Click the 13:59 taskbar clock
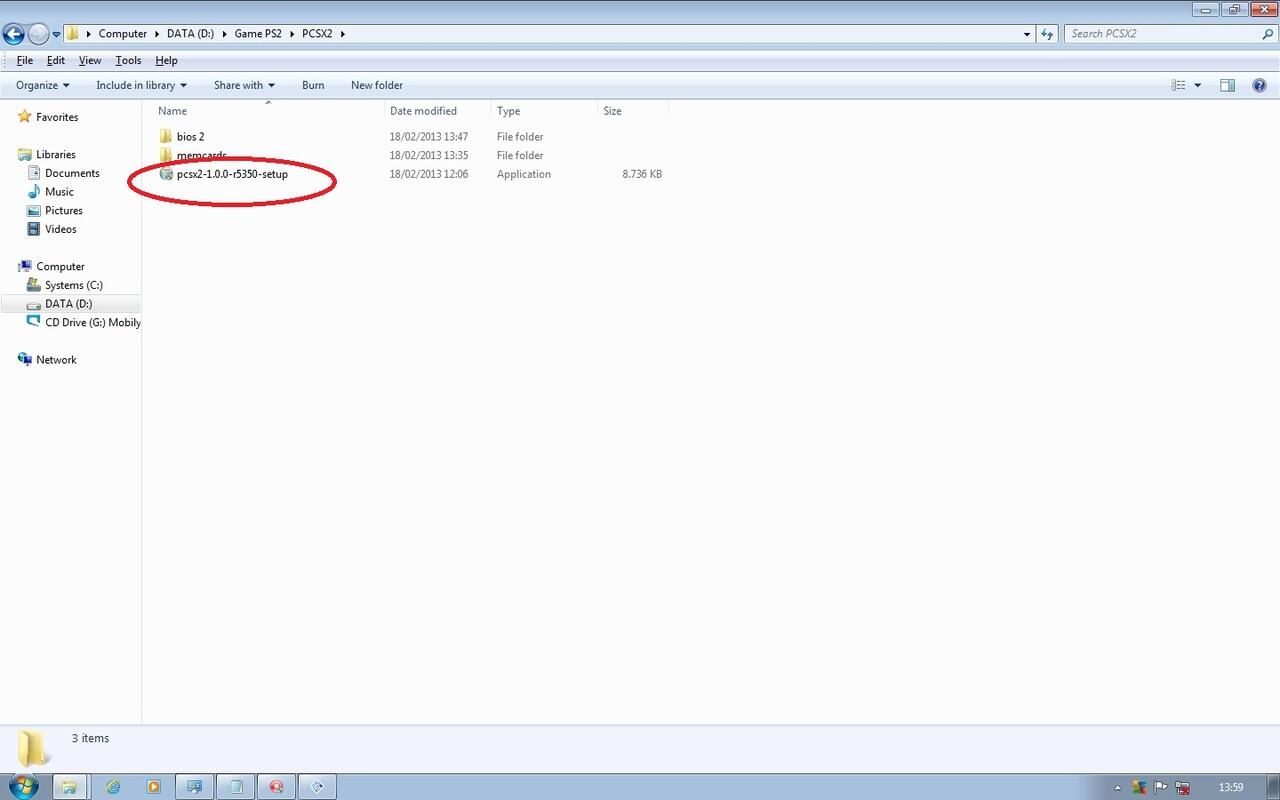The height and width of the screenshot is (800, 1280). click(1231, 788)
